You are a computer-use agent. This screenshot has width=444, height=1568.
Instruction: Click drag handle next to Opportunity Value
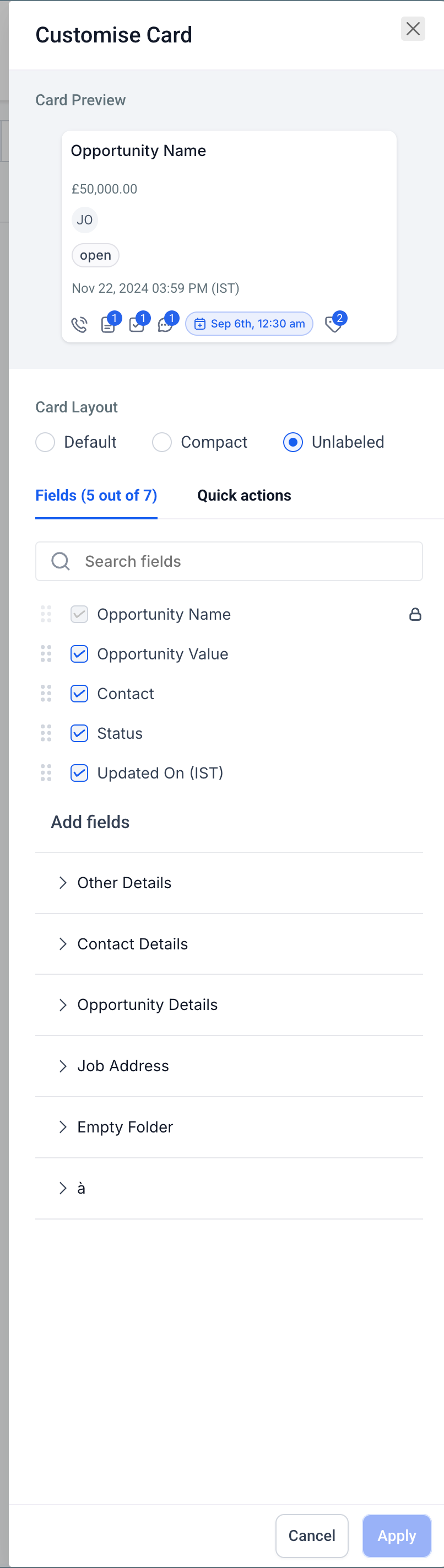pos(46,654)
